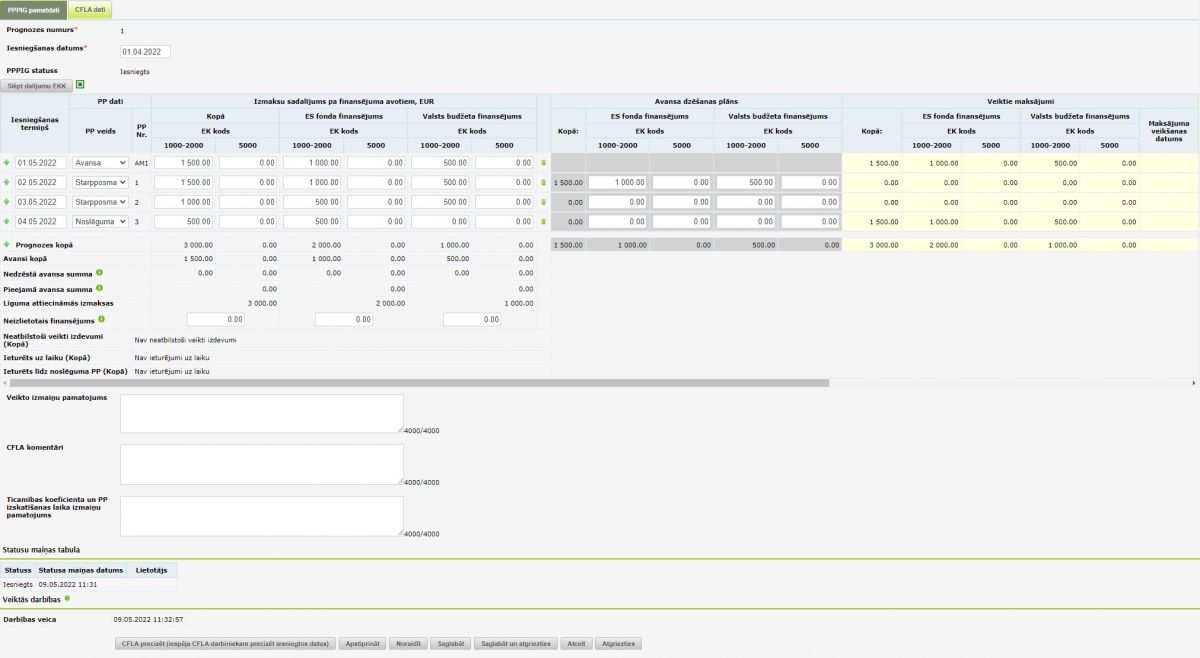
Task: Delete the Avansa AM1 row using trash icon
Action: (x=544, y=162)
